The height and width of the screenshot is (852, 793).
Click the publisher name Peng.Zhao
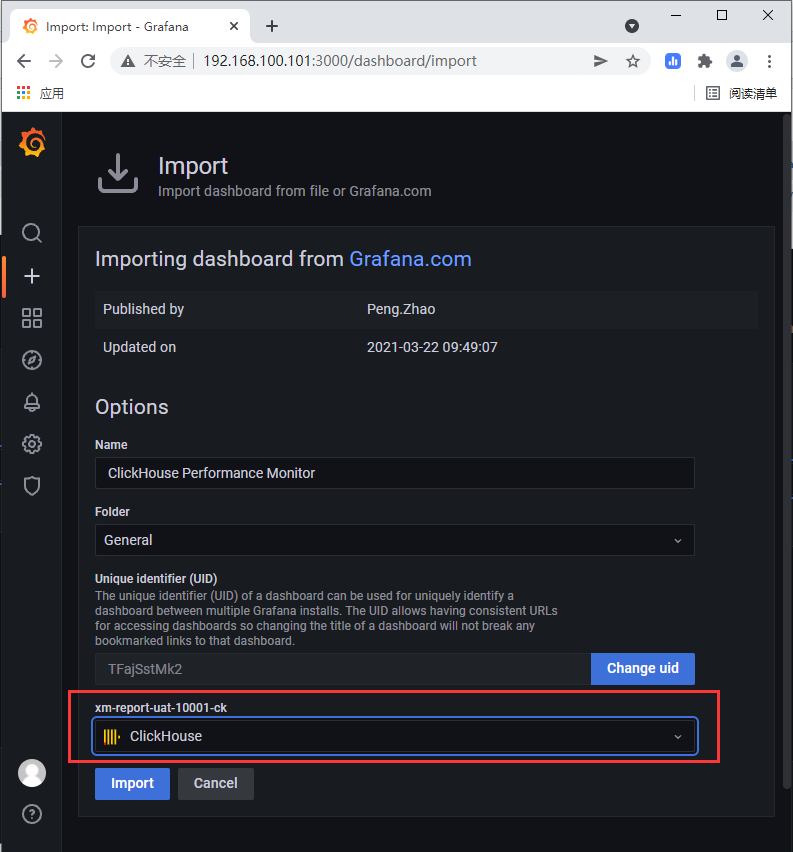401,309
